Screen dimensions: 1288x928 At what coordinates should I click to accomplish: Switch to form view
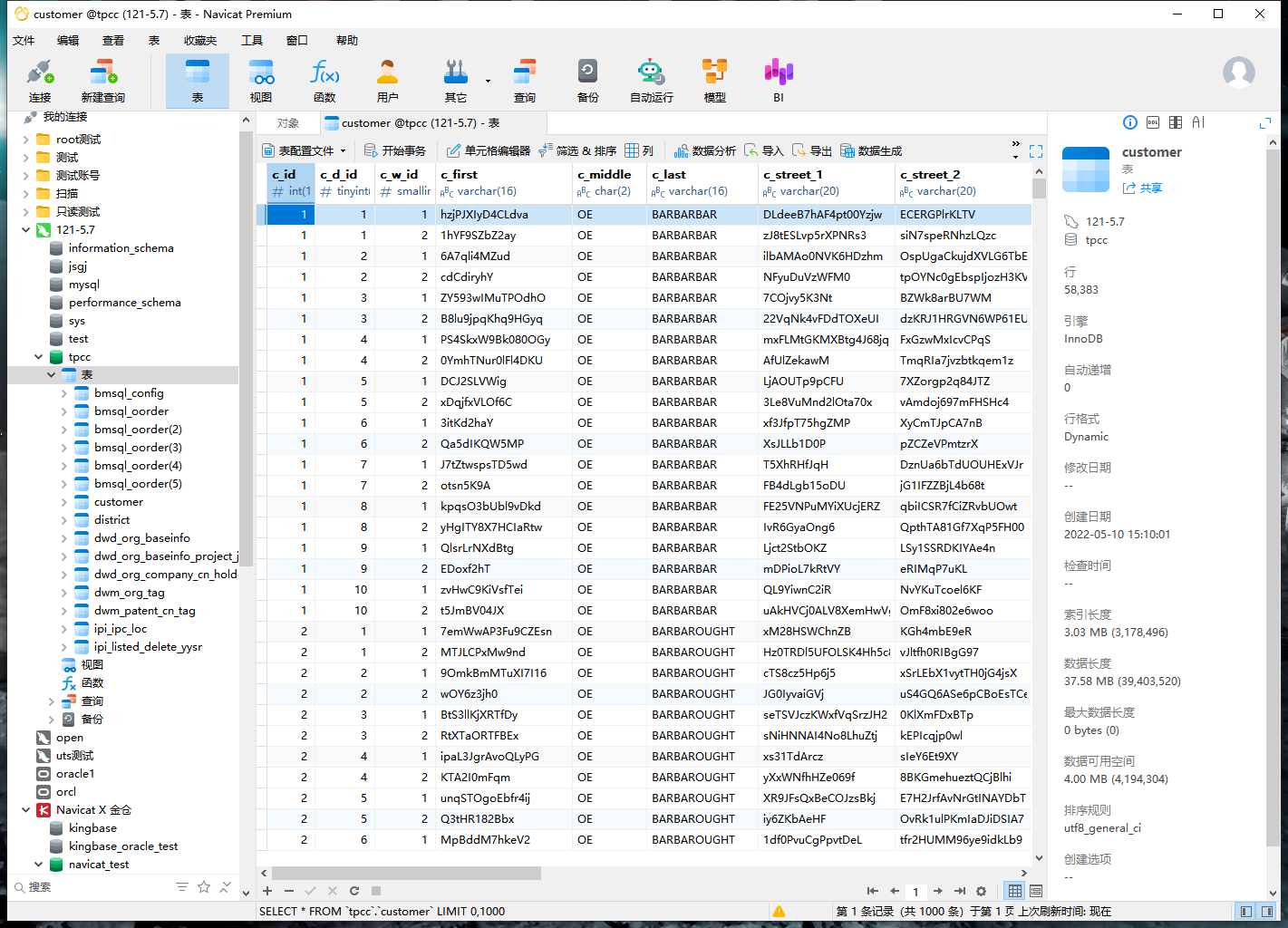(x=1036, y=891)
